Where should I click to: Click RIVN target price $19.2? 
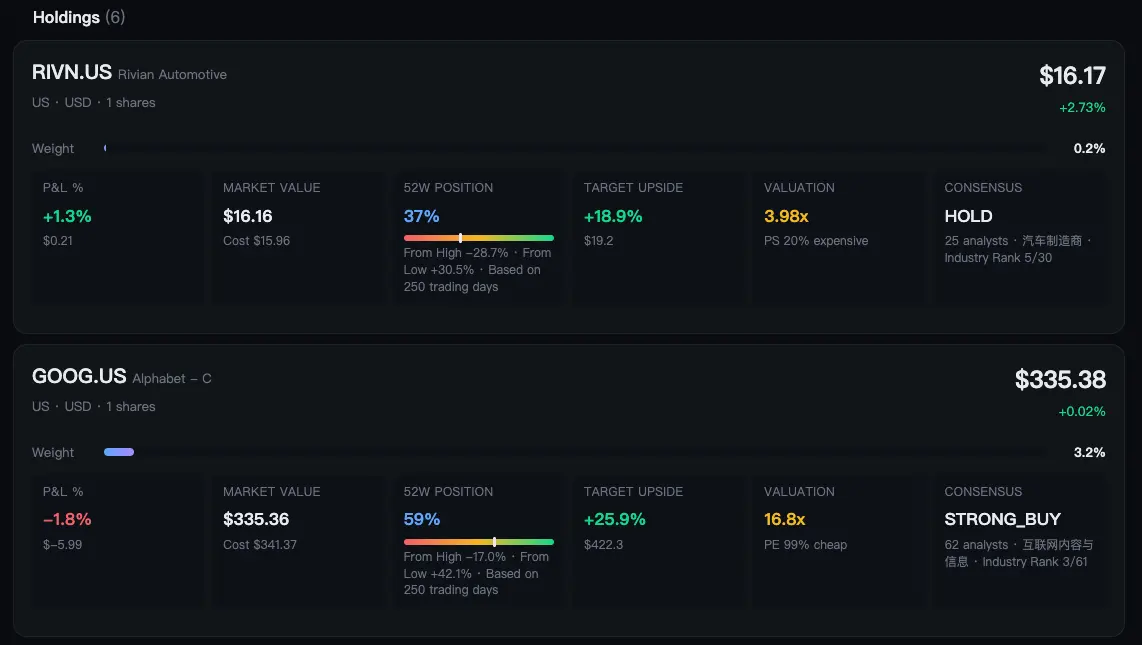(x=598, y=241)
